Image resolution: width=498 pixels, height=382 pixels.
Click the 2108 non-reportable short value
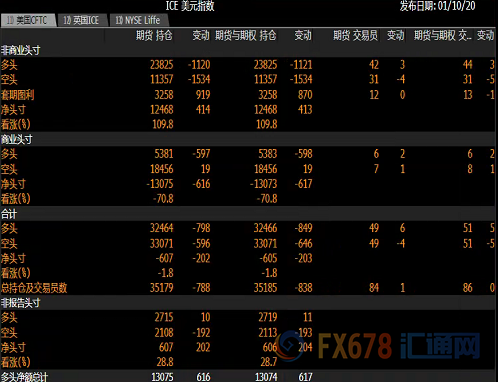pyautogui.click(x=164, y=333)
